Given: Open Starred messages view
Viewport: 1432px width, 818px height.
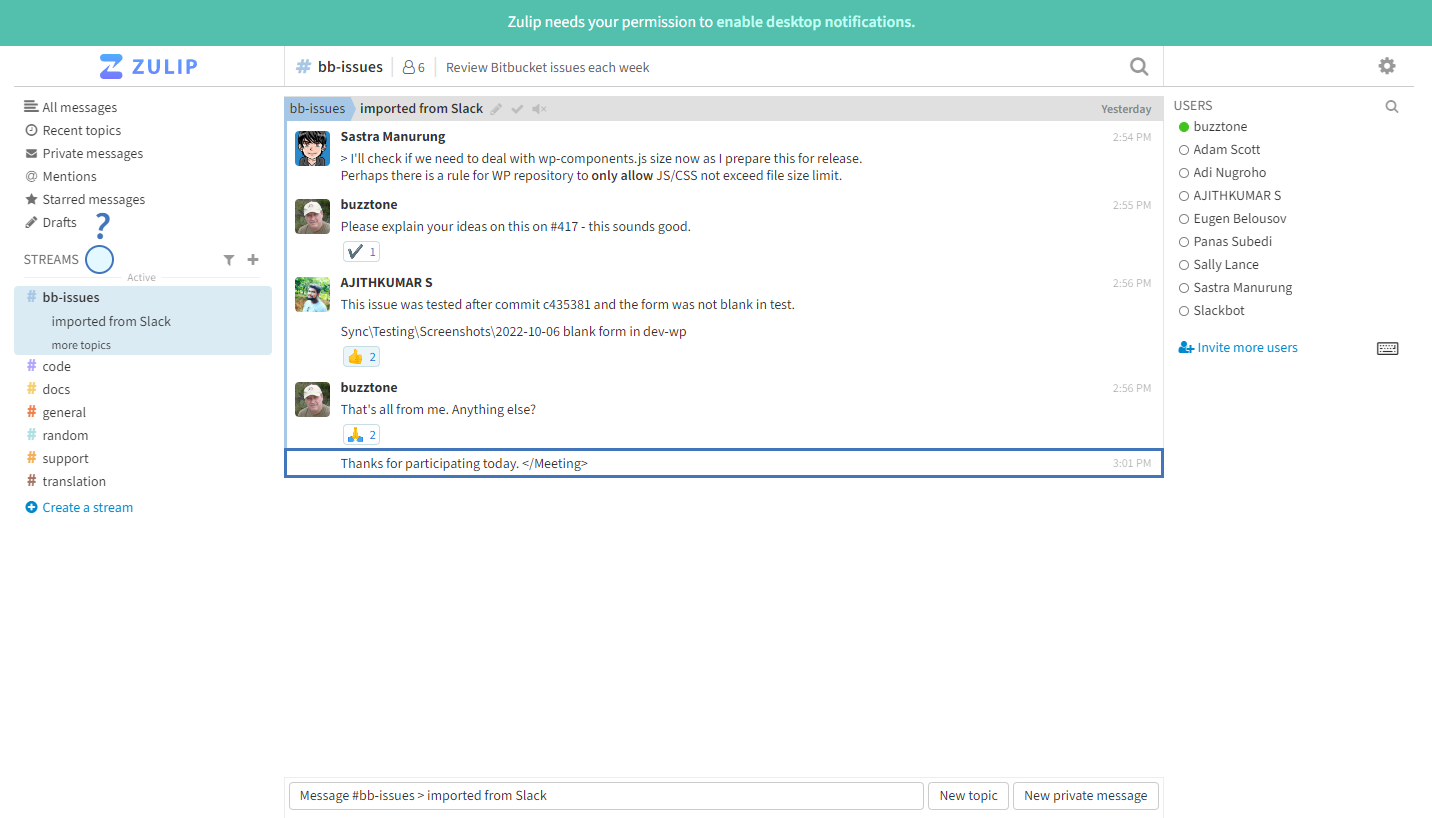Looking at the screenshot, I should point(93,199).
